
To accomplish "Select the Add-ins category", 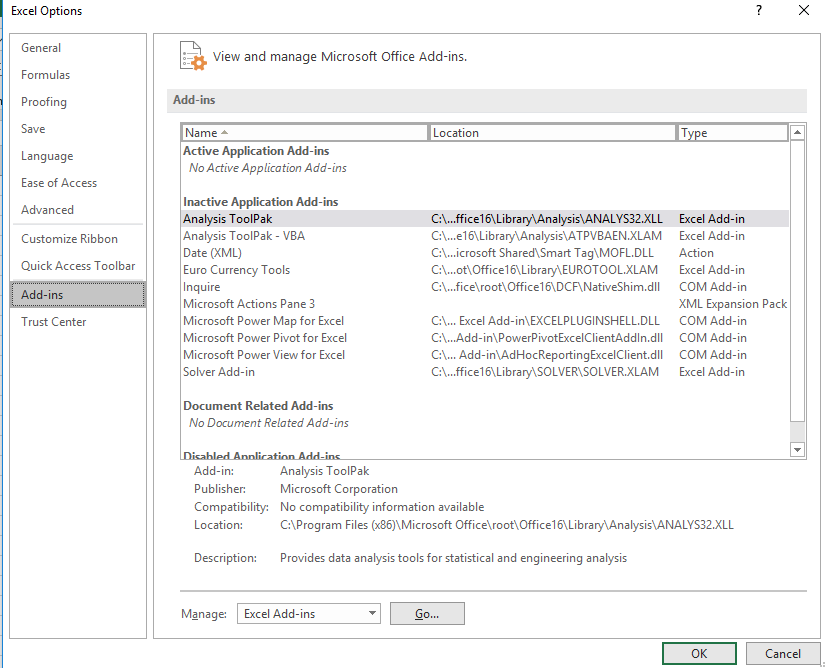I will point(78,294).
